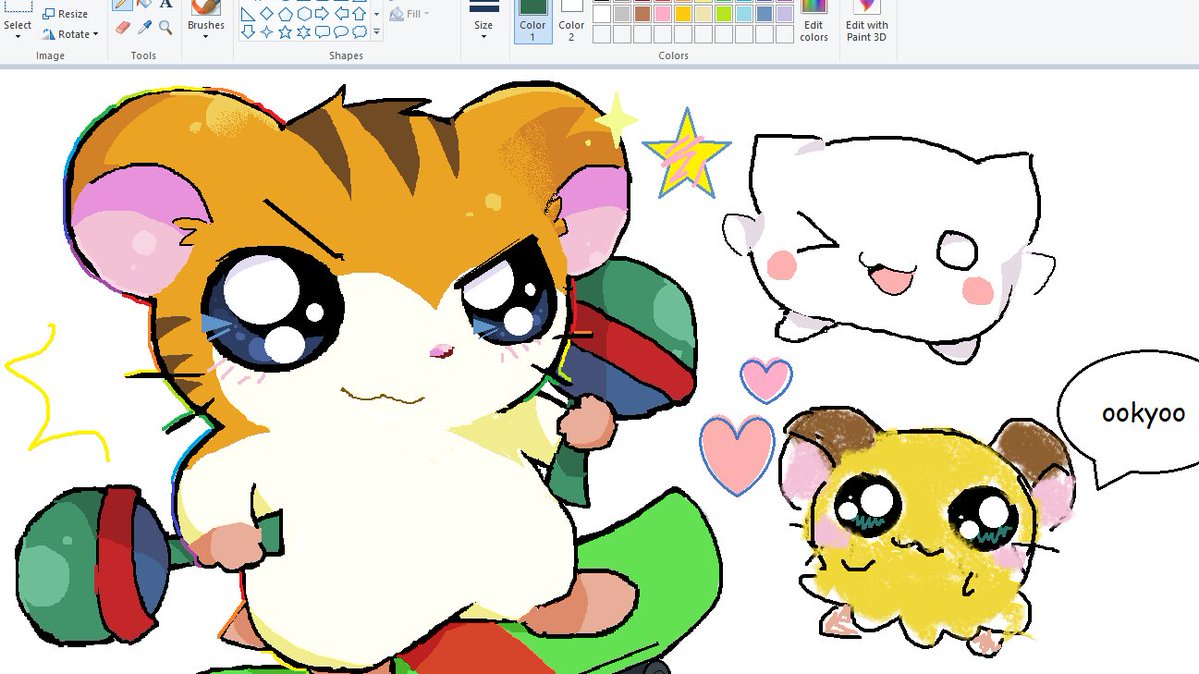Open the Rotate options
This screenshot has width=1199, height=674.
70,34
